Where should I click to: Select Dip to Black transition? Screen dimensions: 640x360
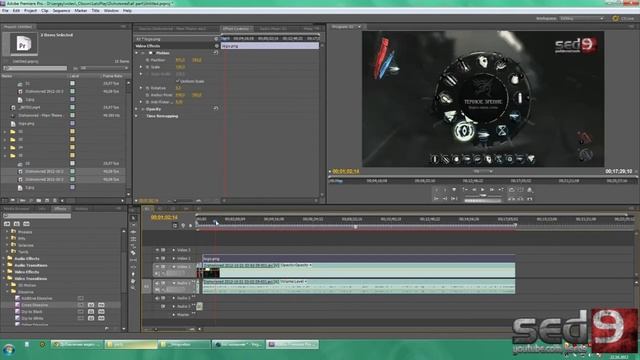click(x=32, y=311)
